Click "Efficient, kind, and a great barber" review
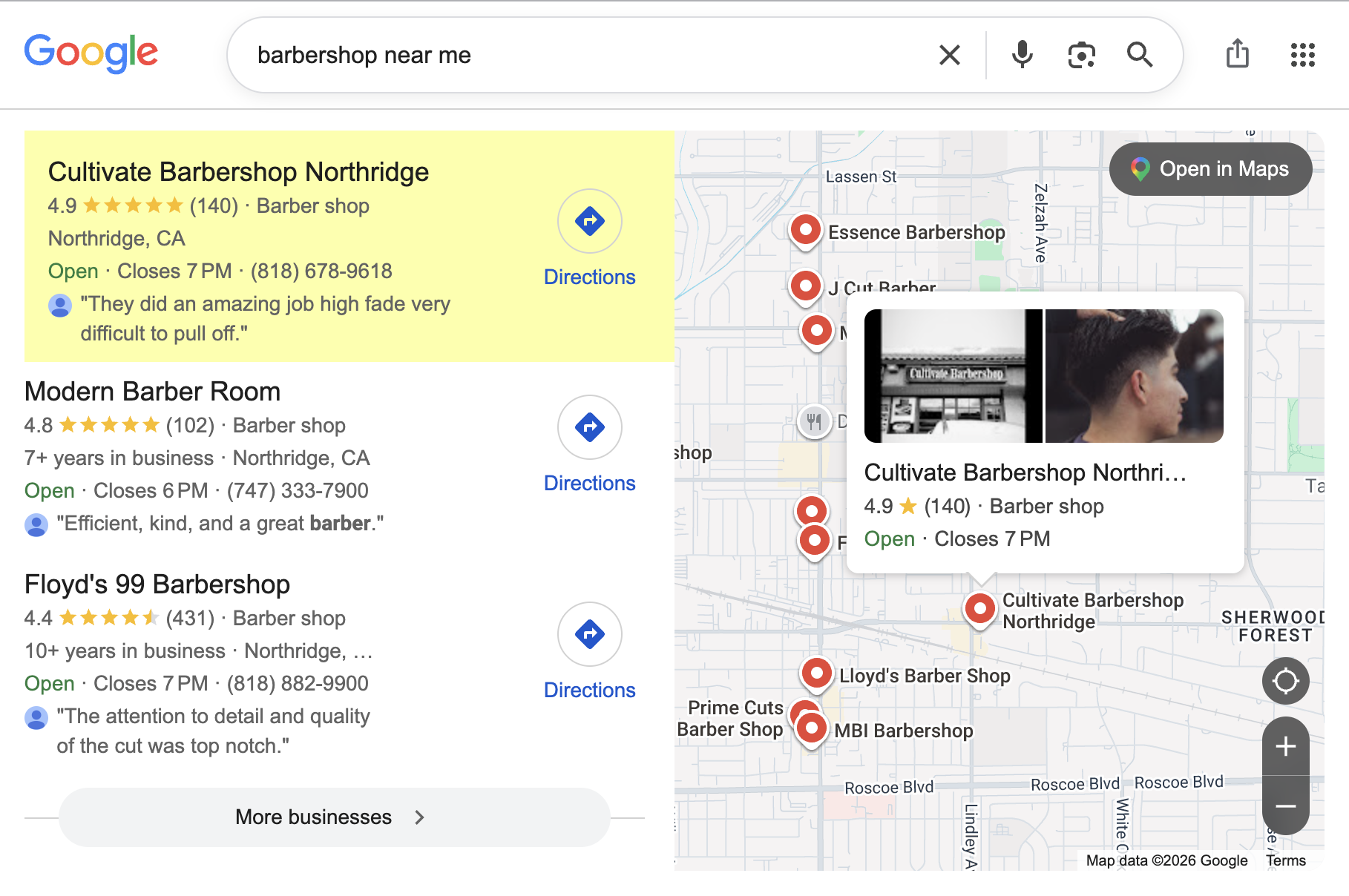The width and height of the screenshot is (1349, 896). 220,524
